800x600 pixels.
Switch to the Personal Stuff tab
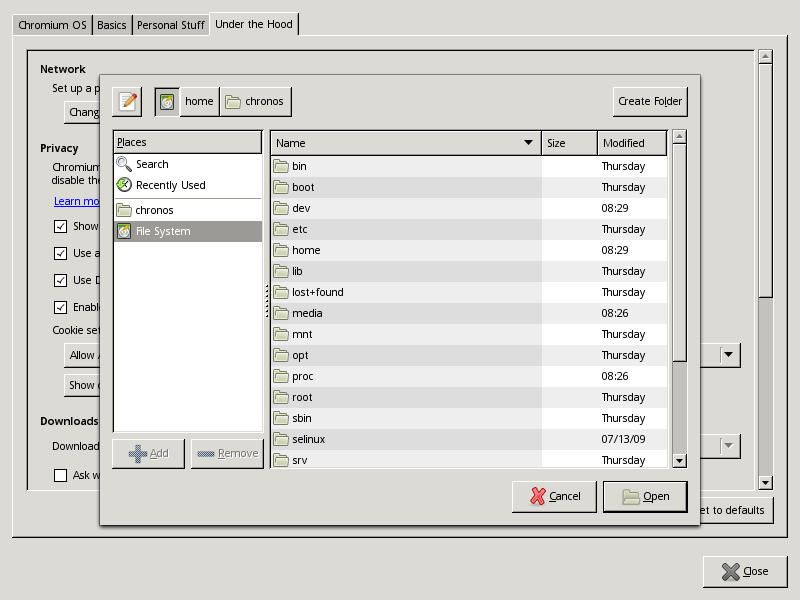[x=171, y=25]
